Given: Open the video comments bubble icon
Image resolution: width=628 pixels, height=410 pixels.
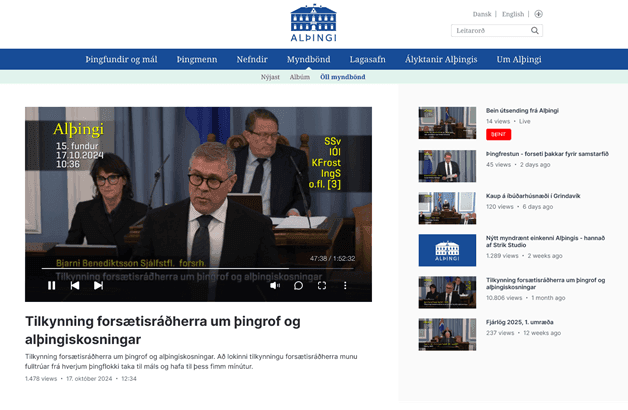Looking at the screenshot, I should [x=298, y=285].
